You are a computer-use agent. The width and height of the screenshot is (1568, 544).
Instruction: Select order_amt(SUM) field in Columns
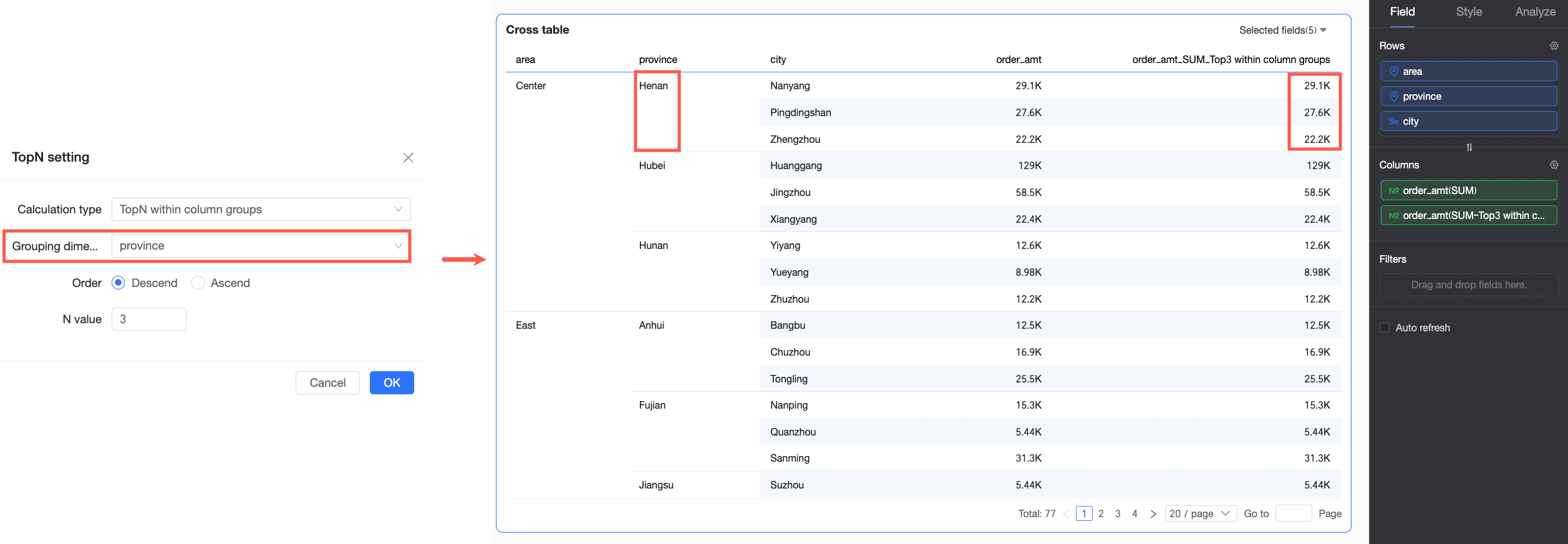[x=1469, y=190]
